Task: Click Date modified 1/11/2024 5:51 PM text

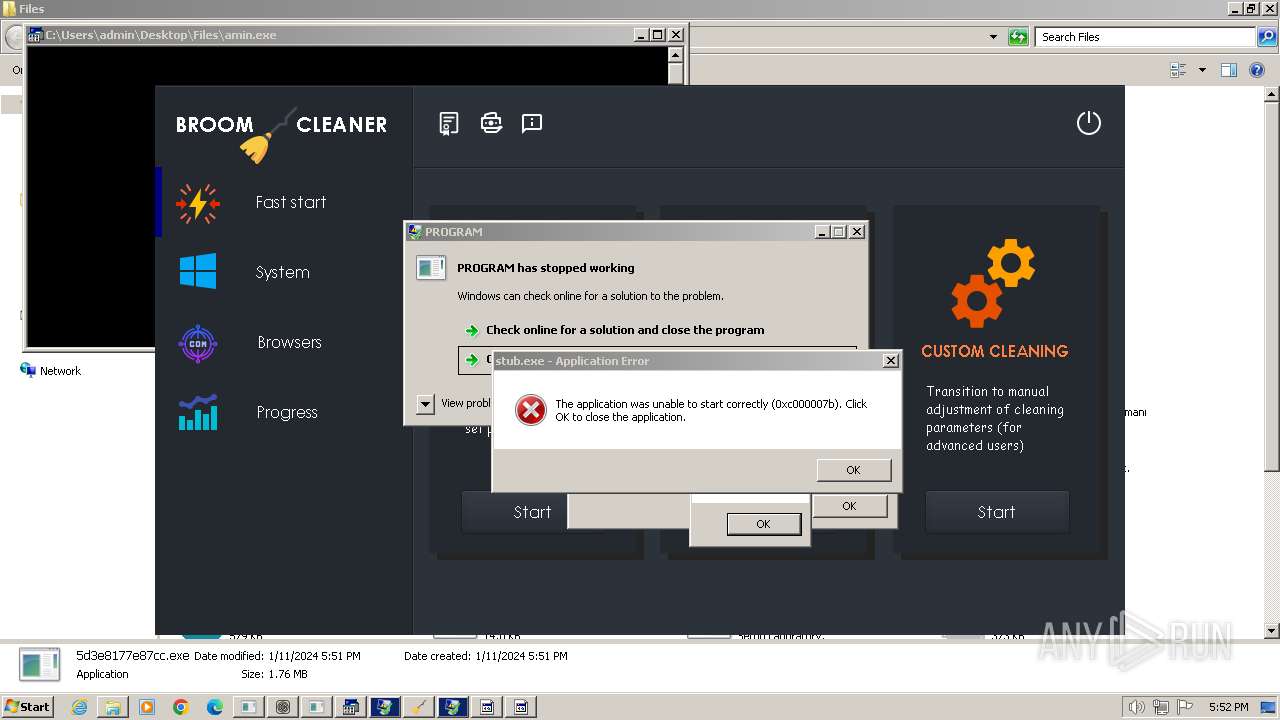Action: (277, 656)
